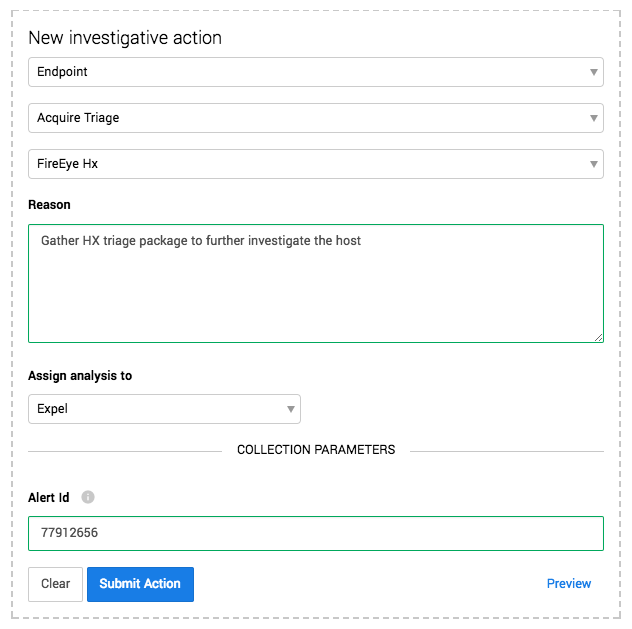Open the Endpoint action category dropdown
This screenshot has height=629, width=632.
click(x=316, y=72)
